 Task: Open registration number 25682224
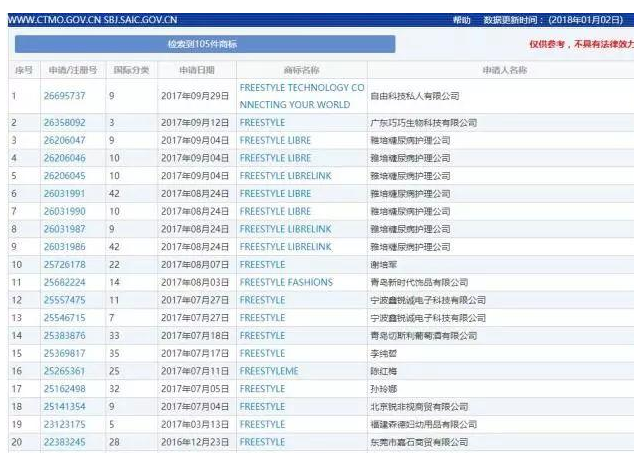64,282
